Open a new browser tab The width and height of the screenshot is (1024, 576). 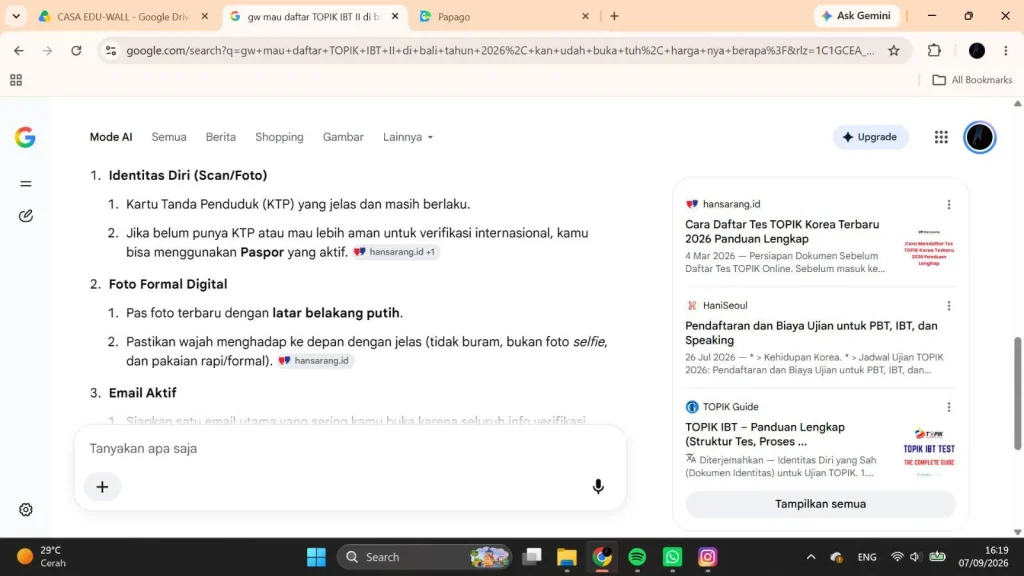pos(614,16)
